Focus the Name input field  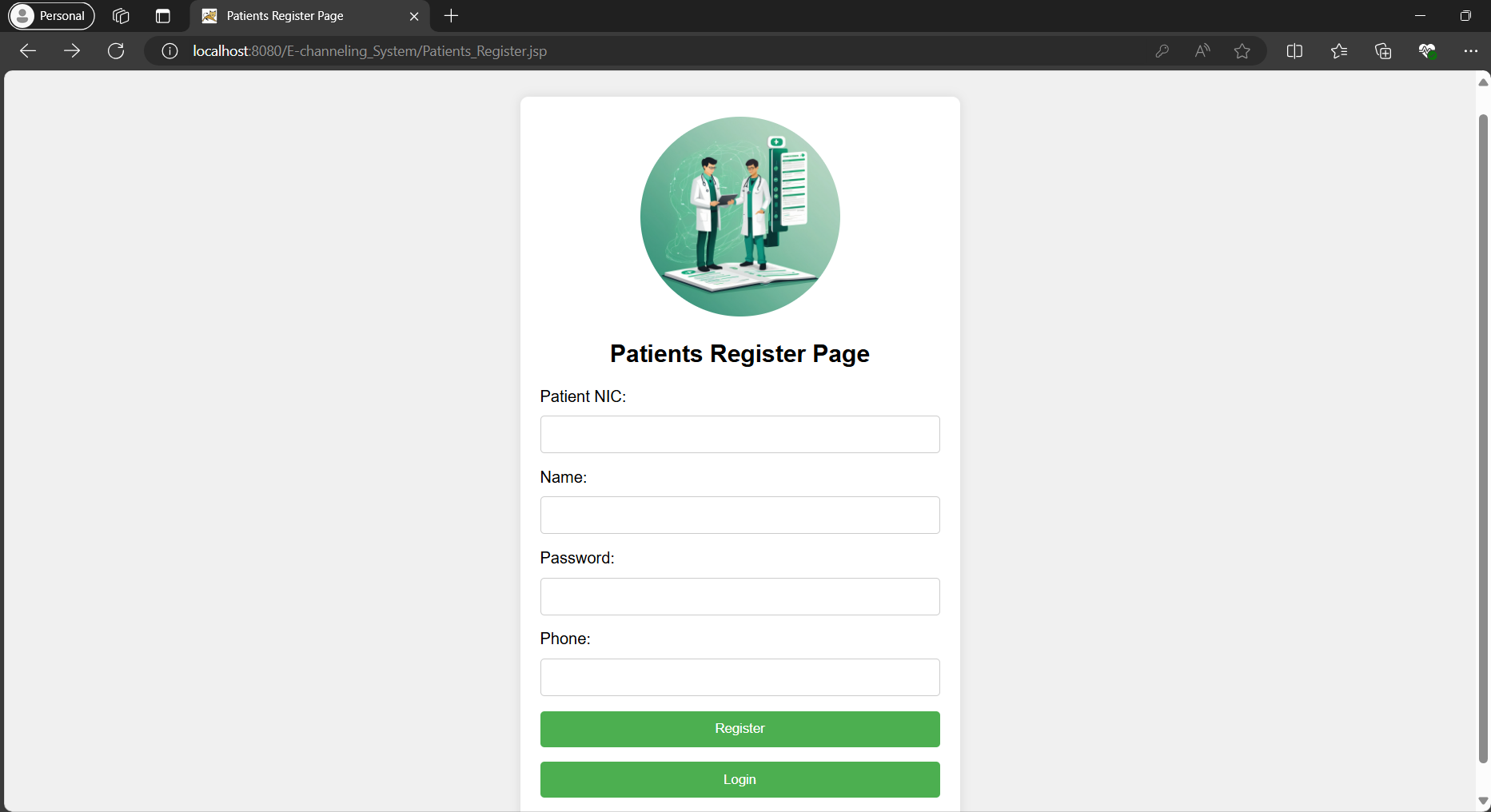740,515
